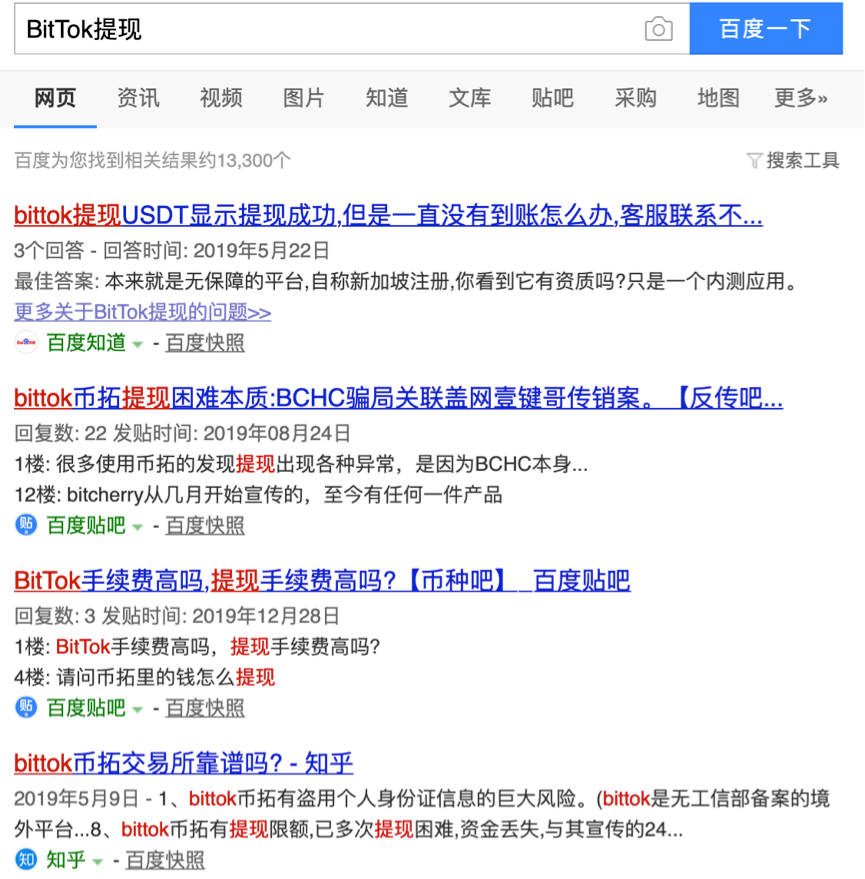This screenshot has height=879, width=865.
Task: Click the text 百度为您找到相关结果约13,300个
Action: click(x=152, y=161)
